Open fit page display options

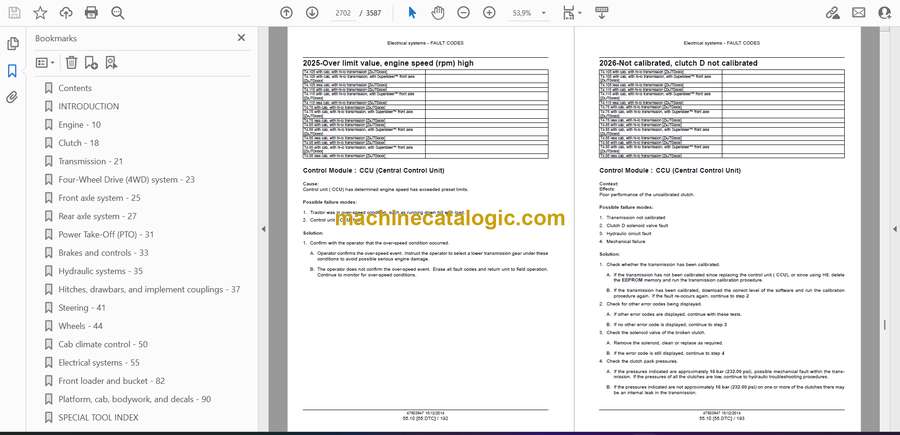click(x=572, y=13)
